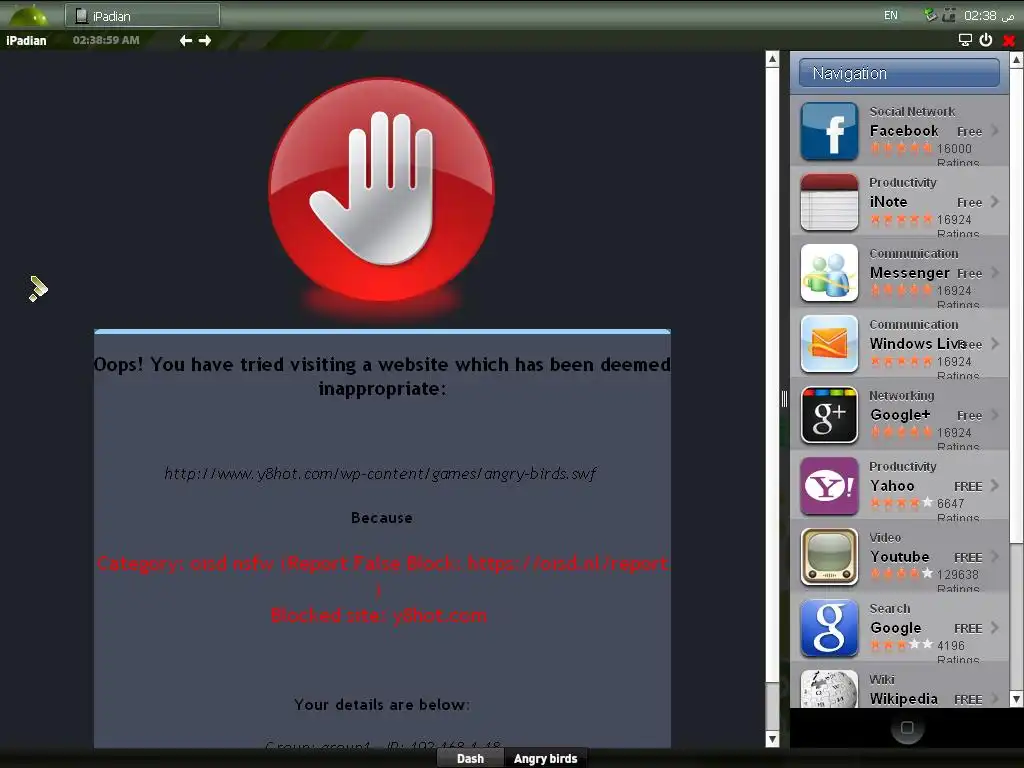Open the Wikipedia globe icon

pos(829,689)
